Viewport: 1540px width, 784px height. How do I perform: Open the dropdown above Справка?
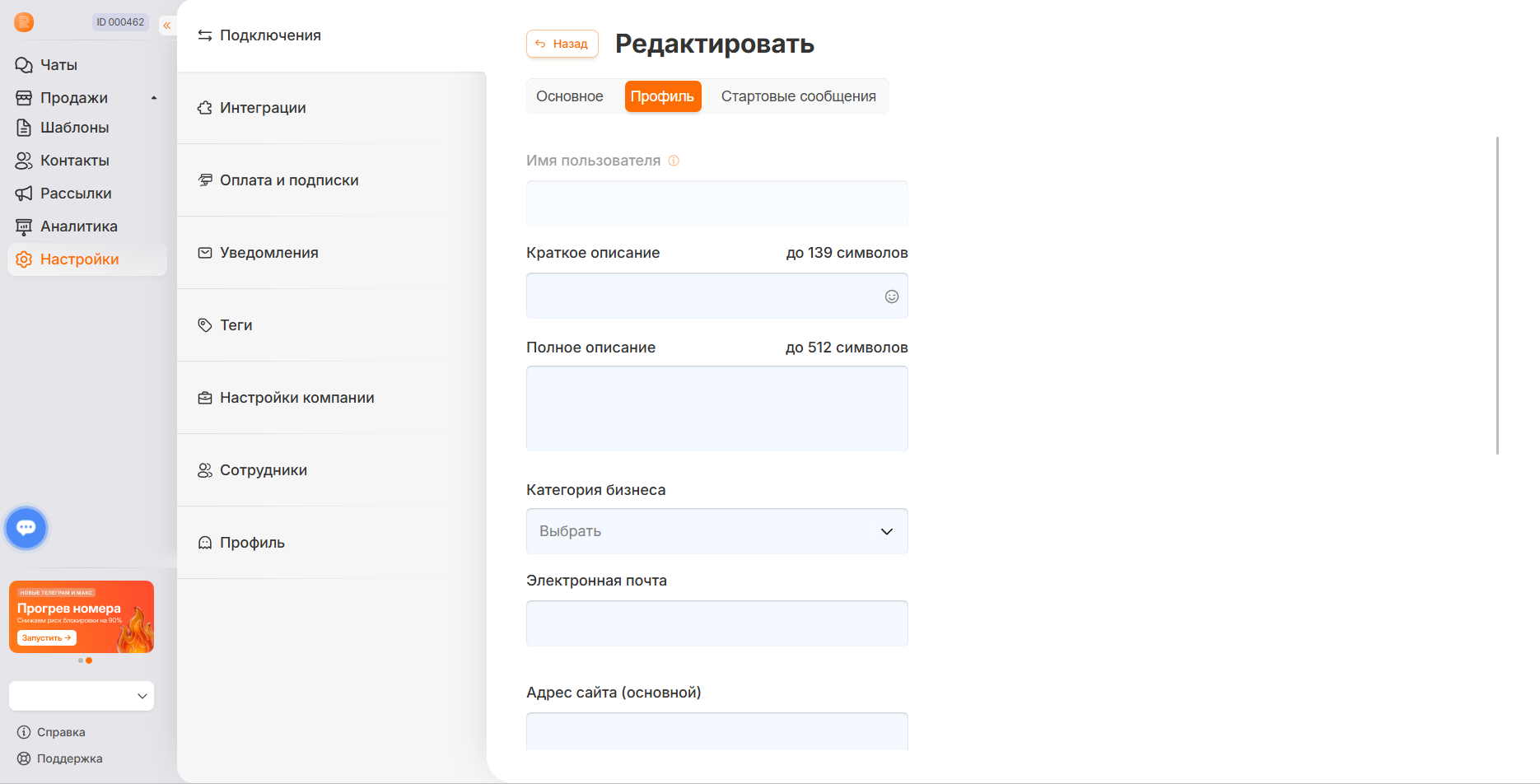(x=82, y=696)
